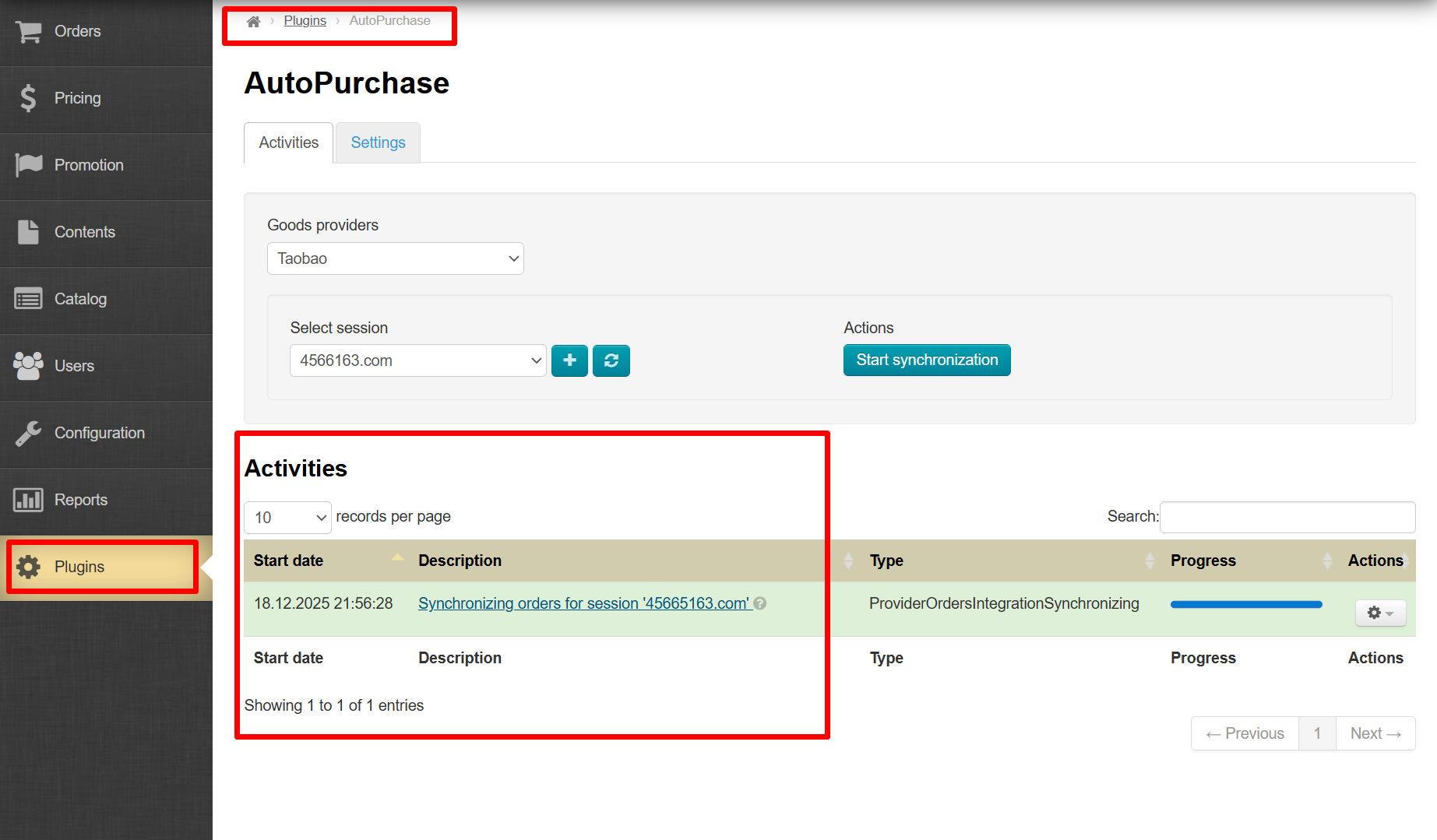Select the Activities tab

click(288, 142)
